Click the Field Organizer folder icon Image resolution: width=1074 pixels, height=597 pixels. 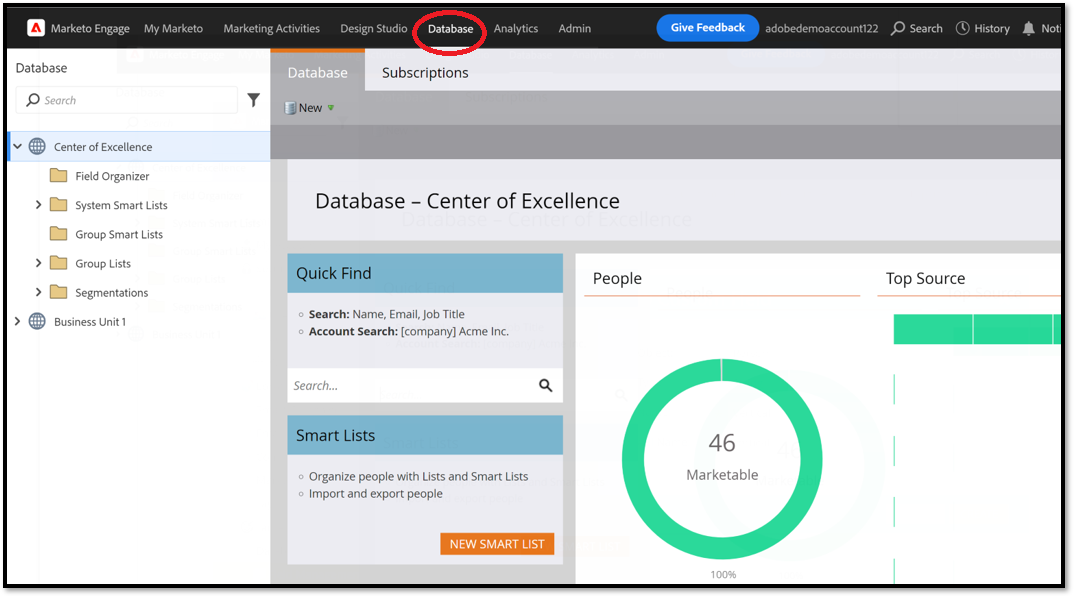(59, 175)
